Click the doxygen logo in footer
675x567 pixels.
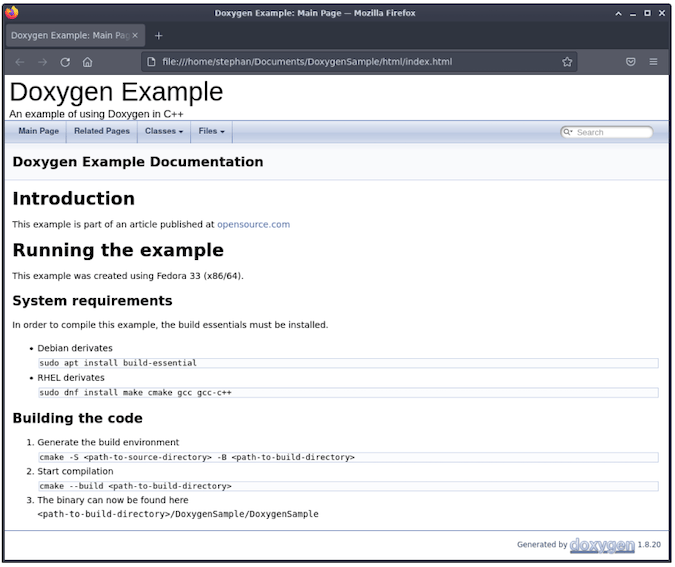click(x=602, y=545)
